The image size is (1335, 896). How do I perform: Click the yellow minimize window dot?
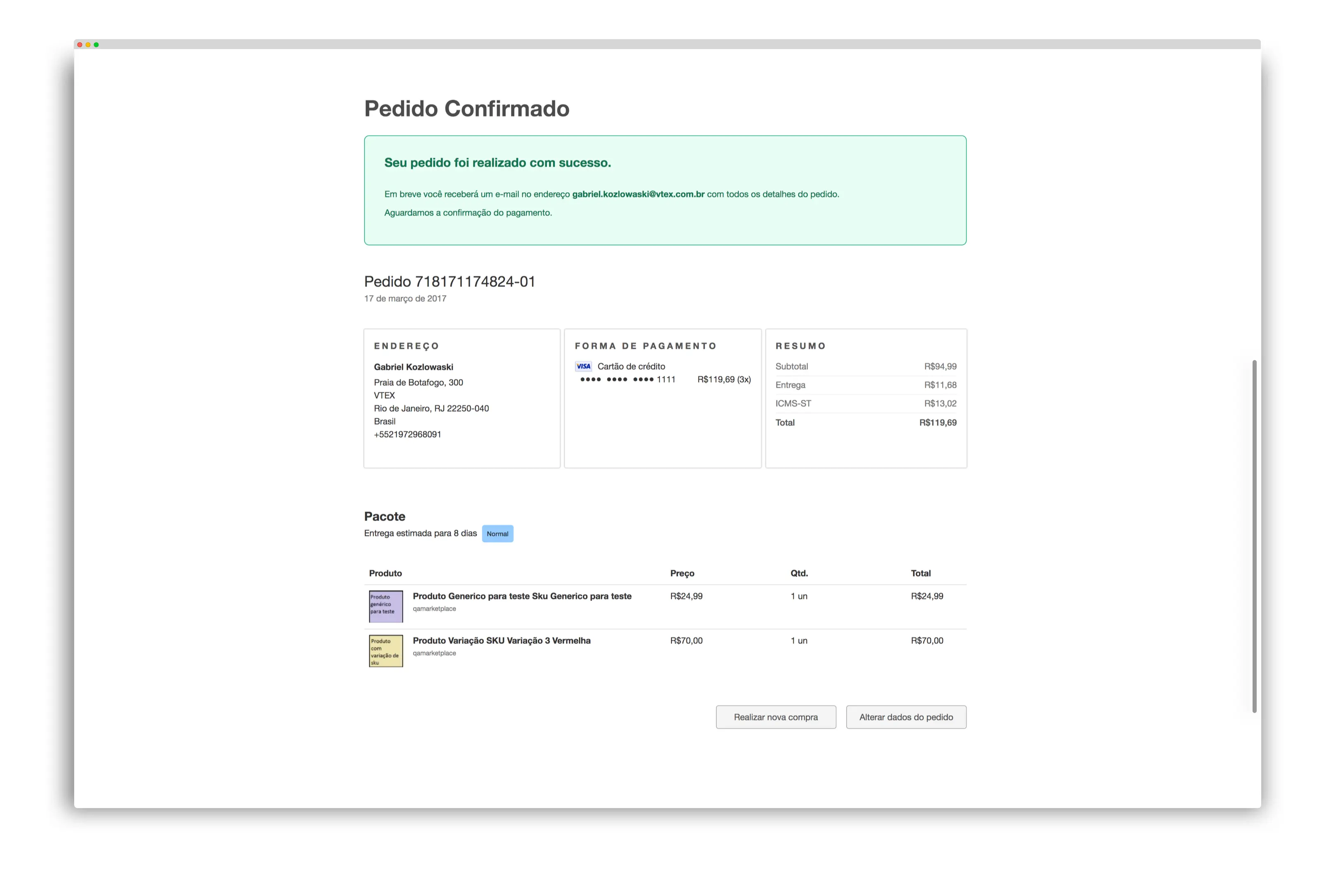pyautogui.click(x=88, y=45)
